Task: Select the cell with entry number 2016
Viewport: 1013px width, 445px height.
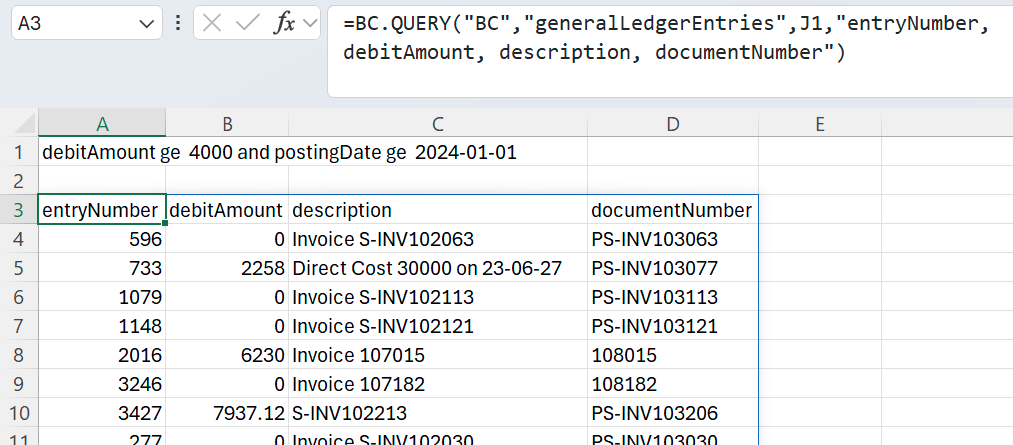Action: click(x=101, y=355)
